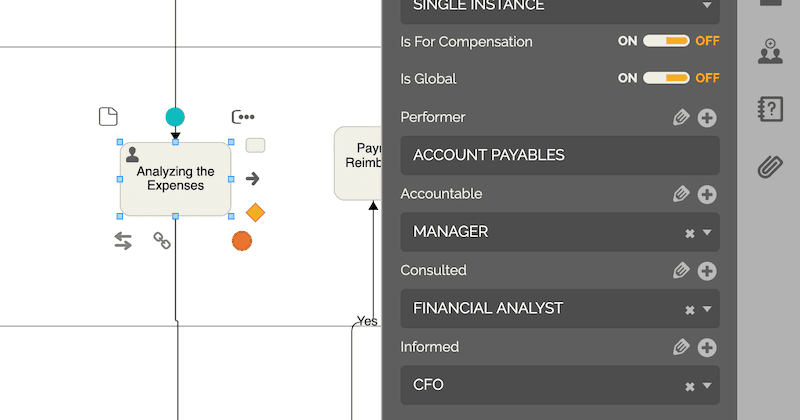Toggle the Is Global switch
The image size is (800, 420).
coord(666,78)
